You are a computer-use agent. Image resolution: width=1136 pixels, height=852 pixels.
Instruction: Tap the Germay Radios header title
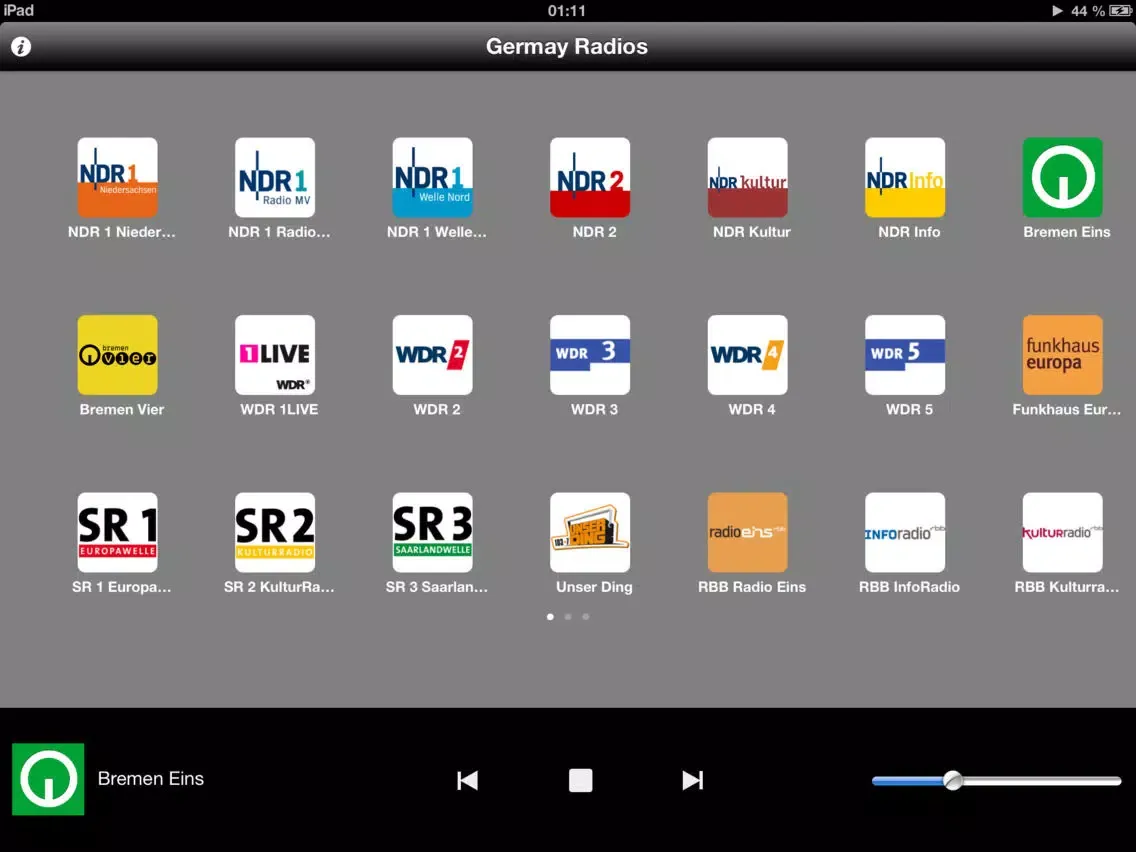pos(567,46)
